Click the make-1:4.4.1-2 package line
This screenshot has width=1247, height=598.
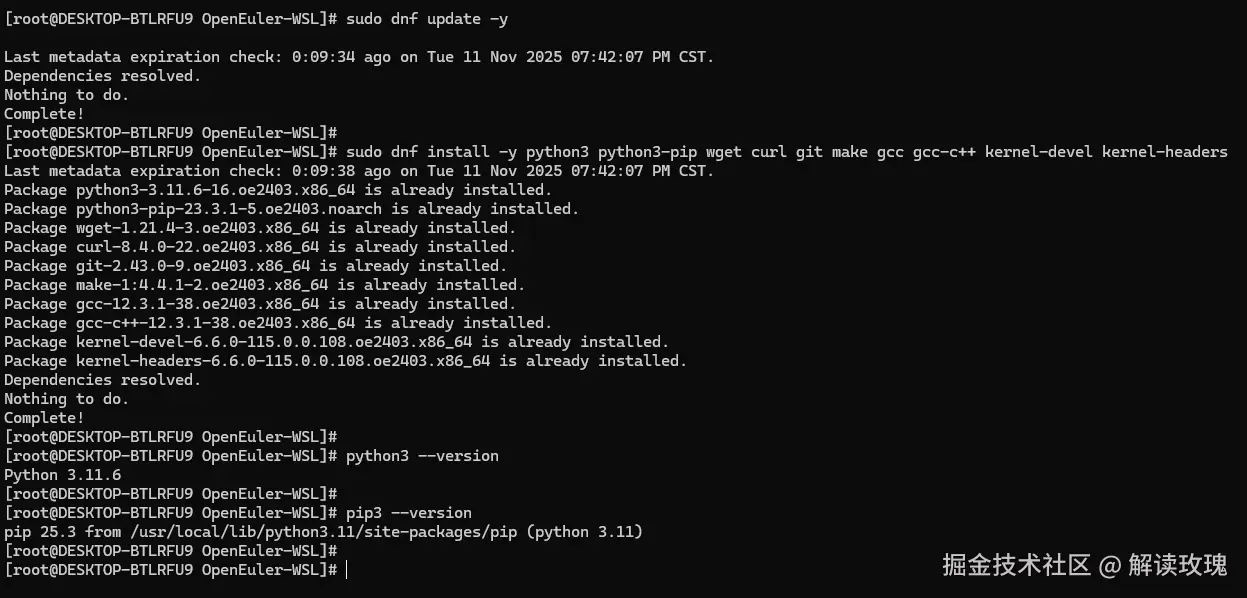pos(264,285)
